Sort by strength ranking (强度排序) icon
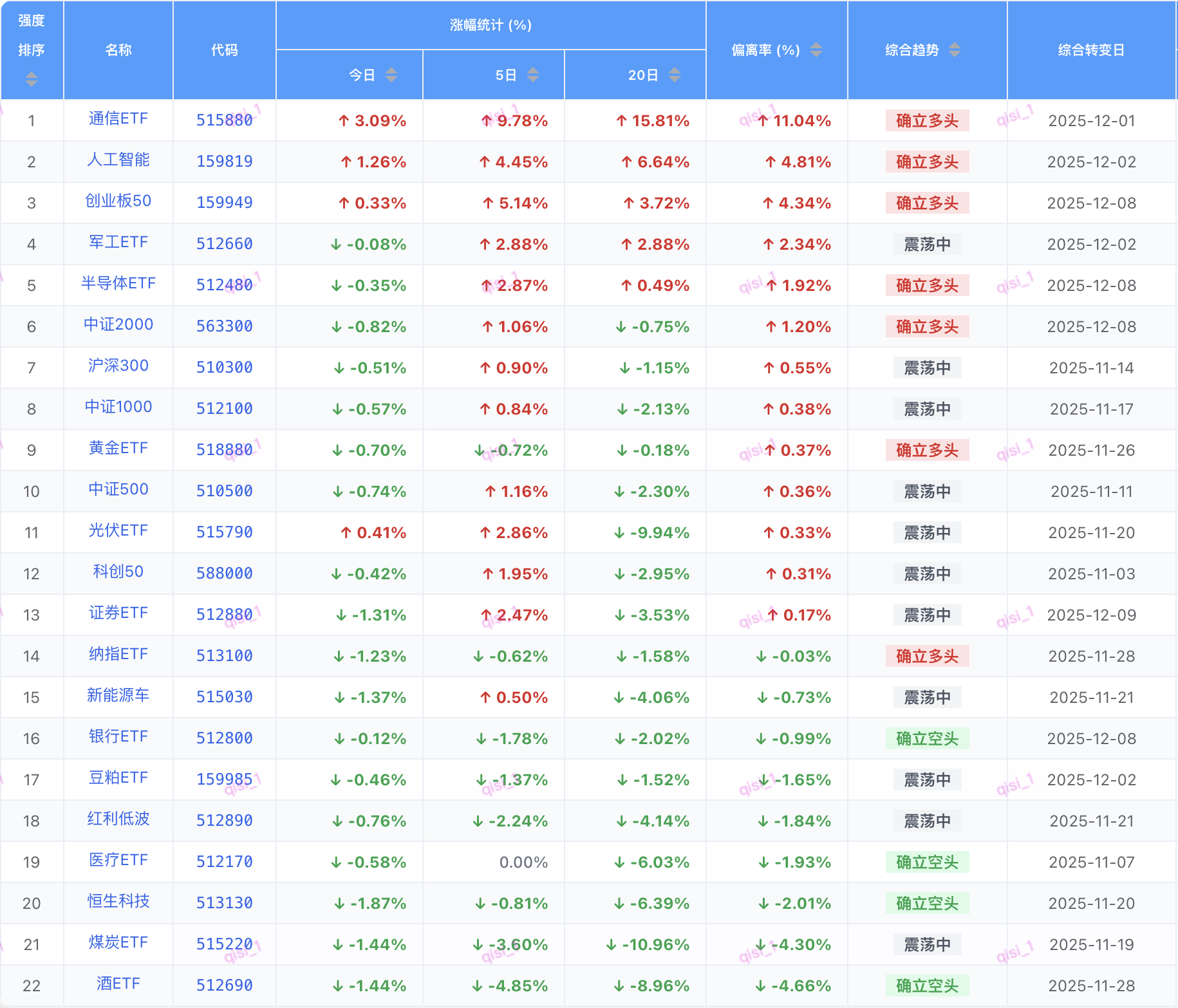This screenshot has width=1178, height=1008. 31,79
